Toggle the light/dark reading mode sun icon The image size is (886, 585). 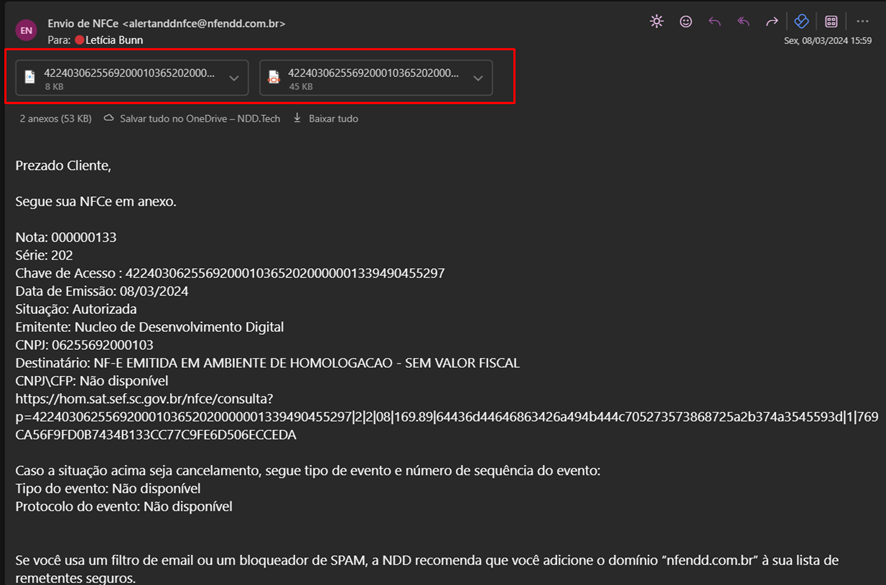click(657, 21)
